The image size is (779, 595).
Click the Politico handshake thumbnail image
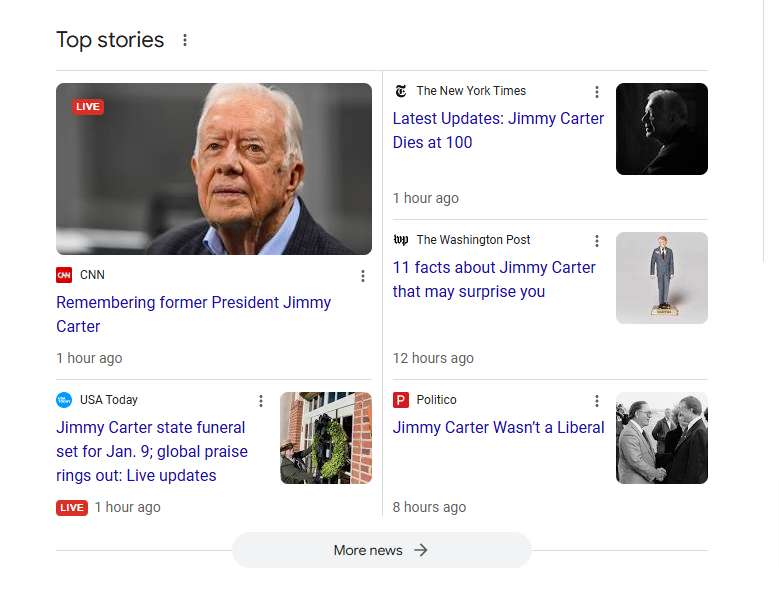click(x=661, y=437)
